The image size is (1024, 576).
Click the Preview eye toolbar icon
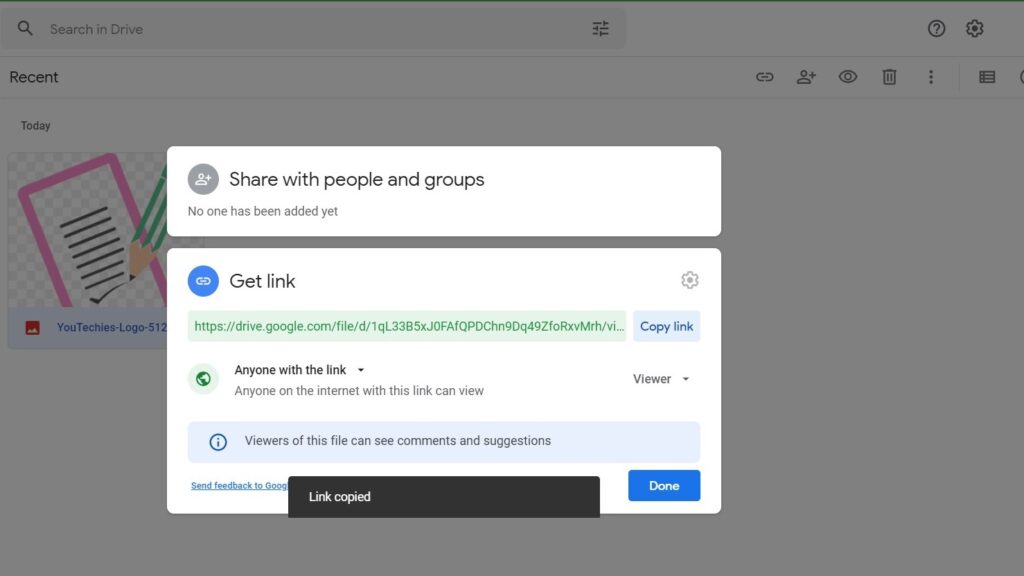848,77
